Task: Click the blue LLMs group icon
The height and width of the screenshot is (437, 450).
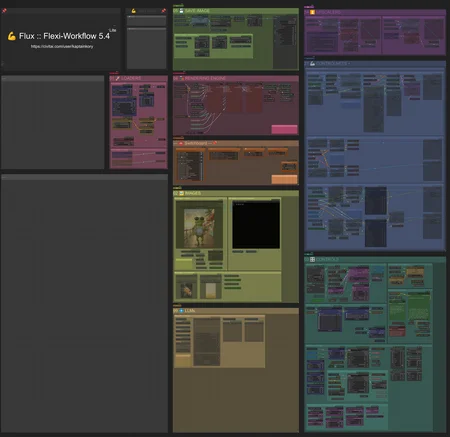Action: pyautogui.click(x=181, y=311)
